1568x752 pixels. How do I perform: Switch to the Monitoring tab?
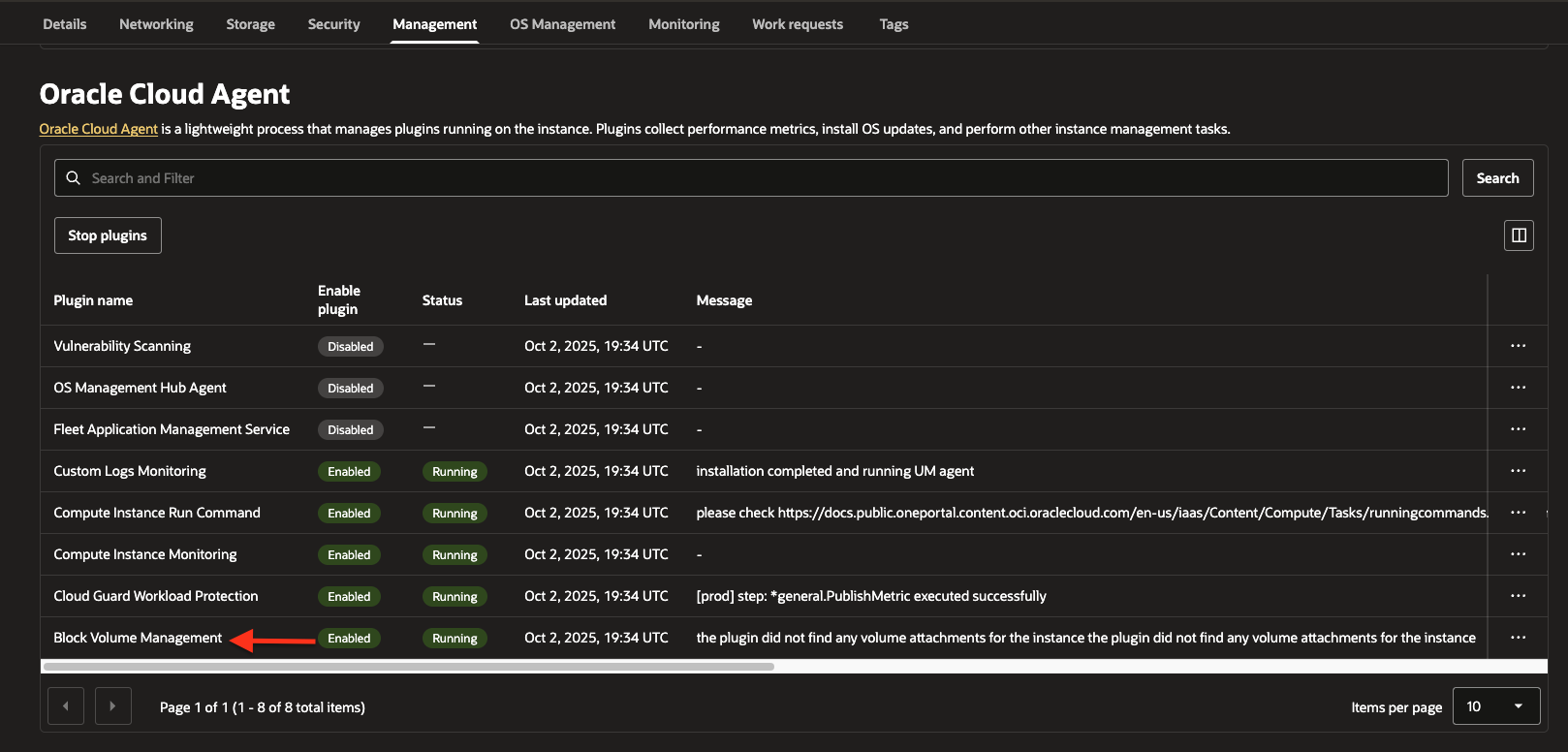point(683,24)
